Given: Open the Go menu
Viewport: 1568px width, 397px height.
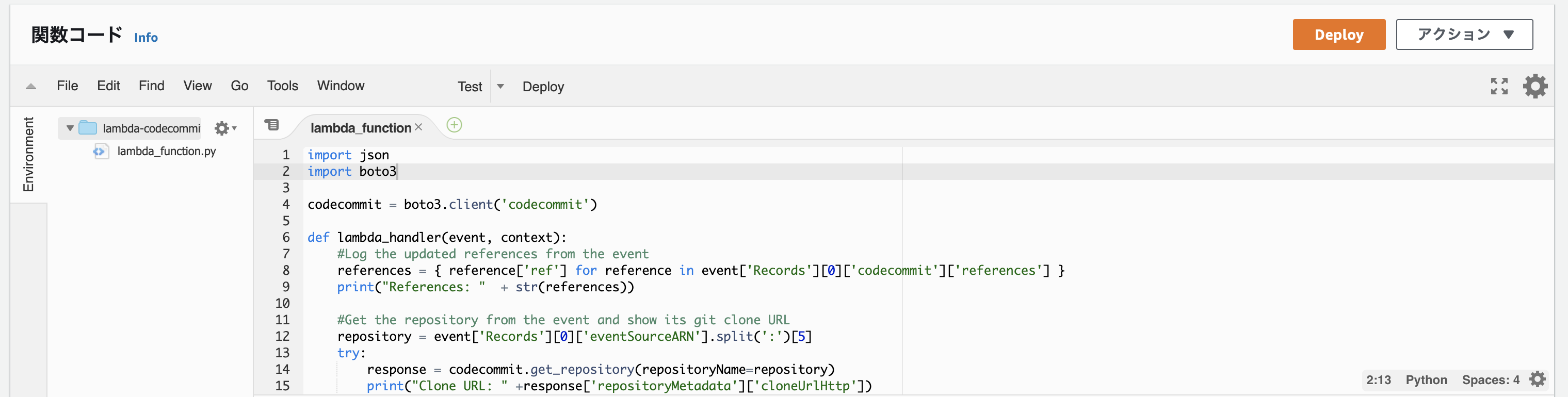Looking at the screenshot, I should pyautogui.click(x=239, y=86).
